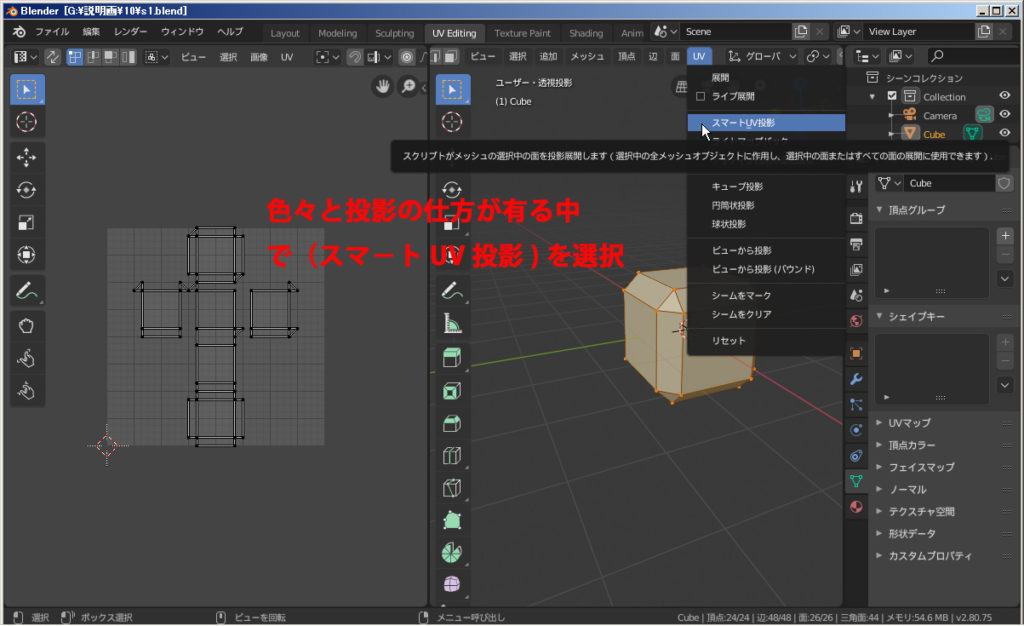Image resolution: width=1024 pixels, height=626 pixels.
Task: Expand the UV Maps panel
Action: point(880,423)
